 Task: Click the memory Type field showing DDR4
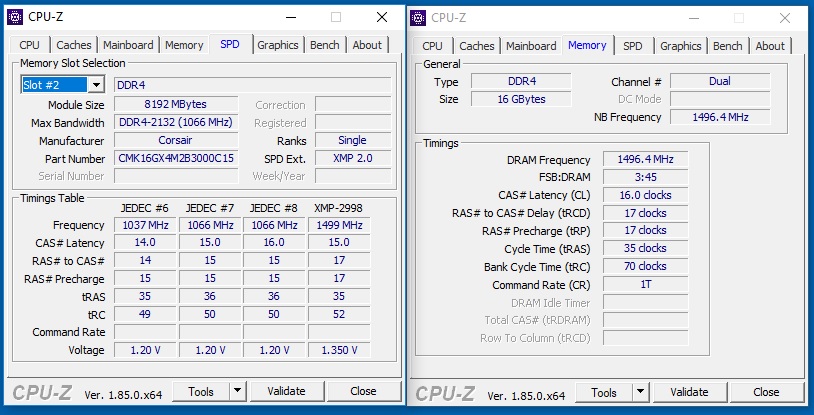(521, 81)
